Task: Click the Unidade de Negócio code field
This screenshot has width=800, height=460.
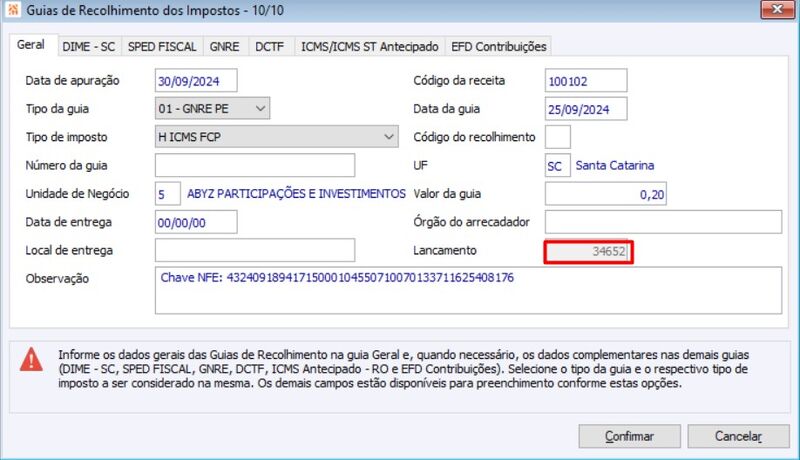Action: pos(167,194)
